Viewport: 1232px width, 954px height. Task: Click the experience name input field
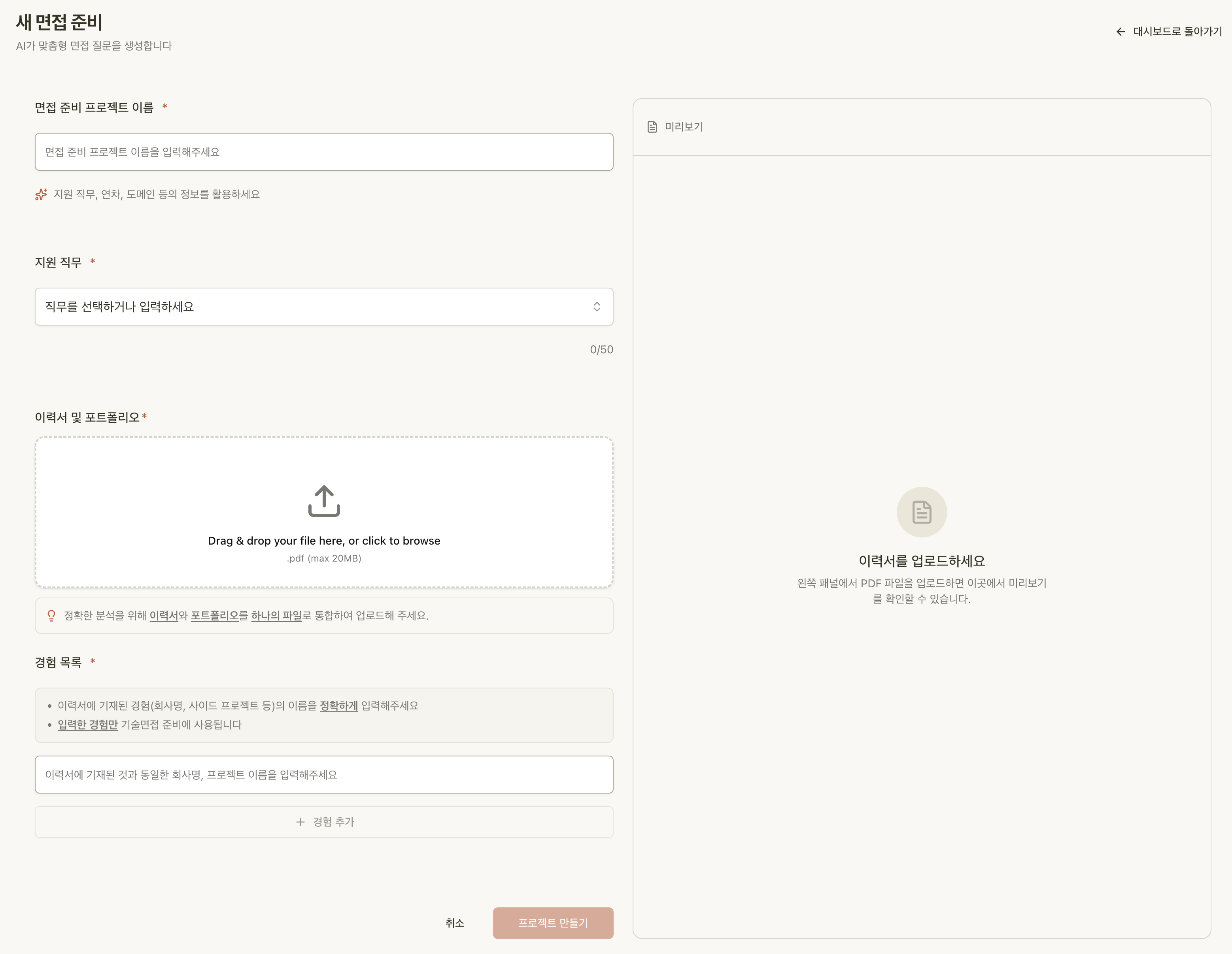tap(324, 775)
